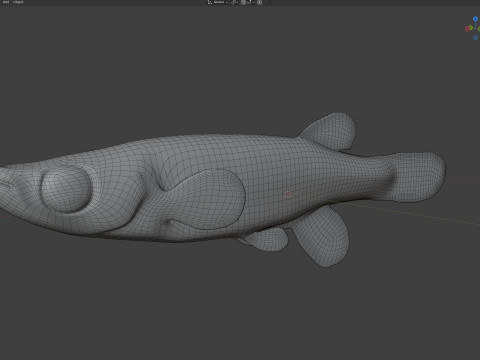This screenshot has height=360, width=480.
Task: Click the 3D cursor on the fish body
Action: [288, 194]
